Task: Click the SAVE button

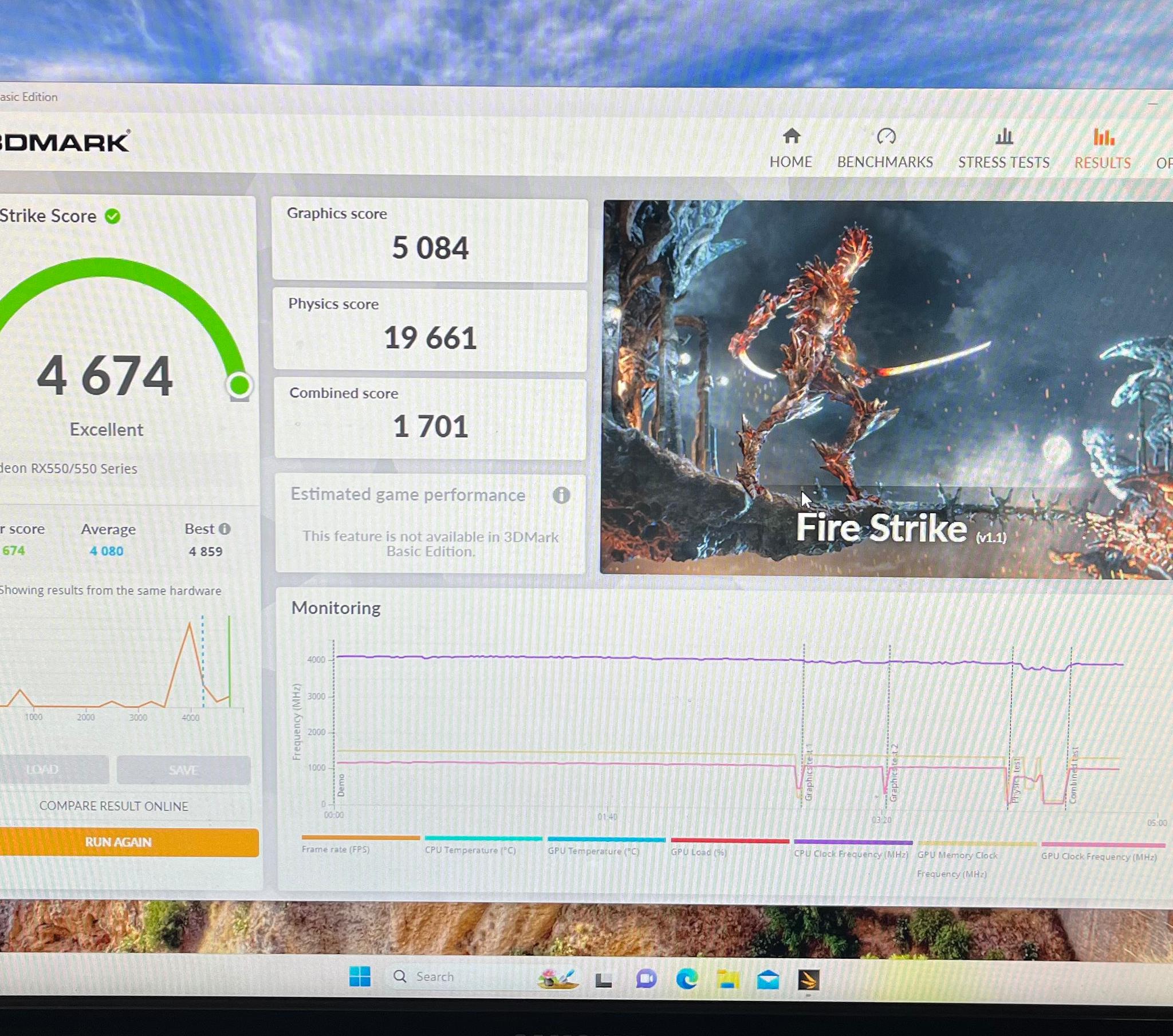Action: (x=184, y=770)
